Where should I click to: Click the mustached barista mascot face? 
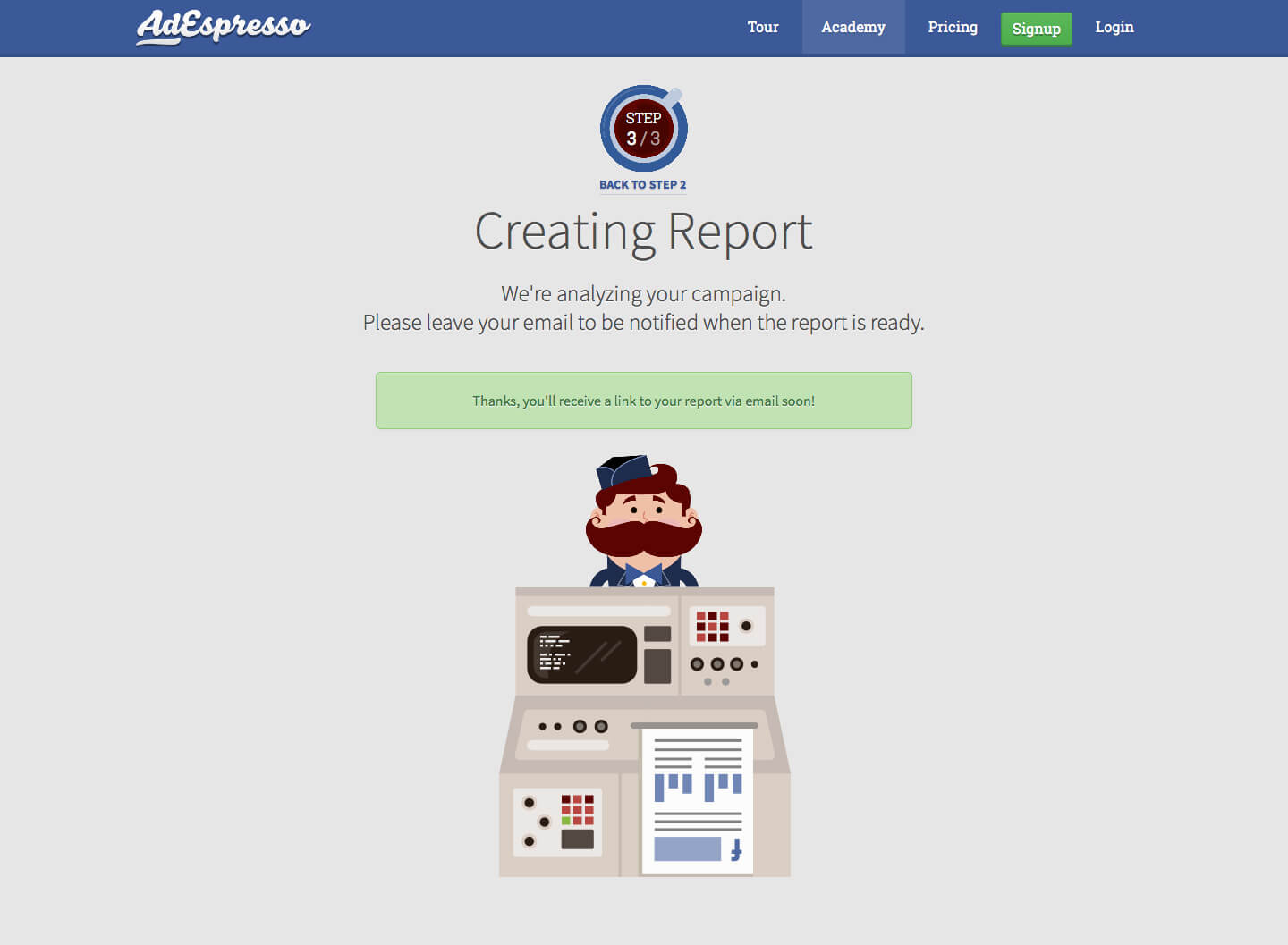[x=644, y=520]
